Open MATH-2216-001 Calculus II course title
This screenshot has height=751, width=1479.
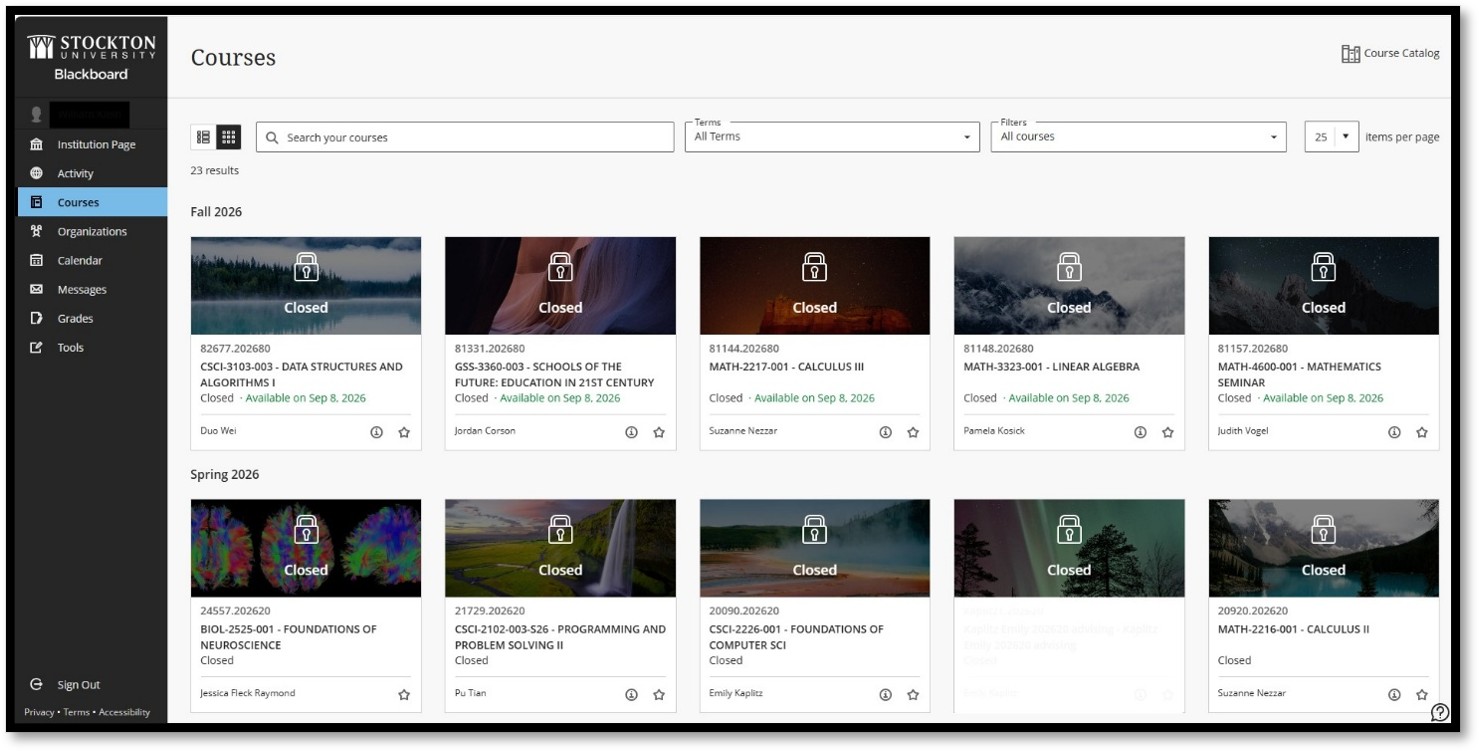pyautogui.click(x=1293, y=630)
